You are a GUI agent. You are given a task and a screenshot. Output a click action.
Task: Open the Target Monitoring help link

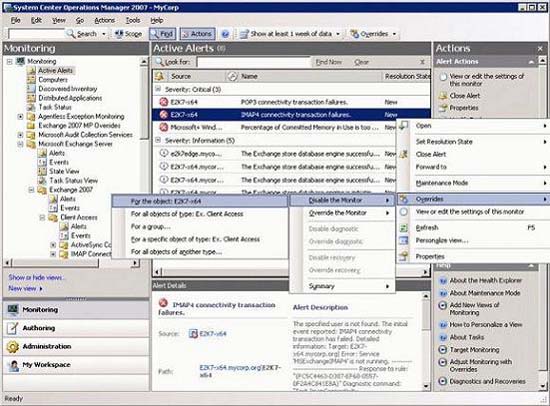coord(474,350)
